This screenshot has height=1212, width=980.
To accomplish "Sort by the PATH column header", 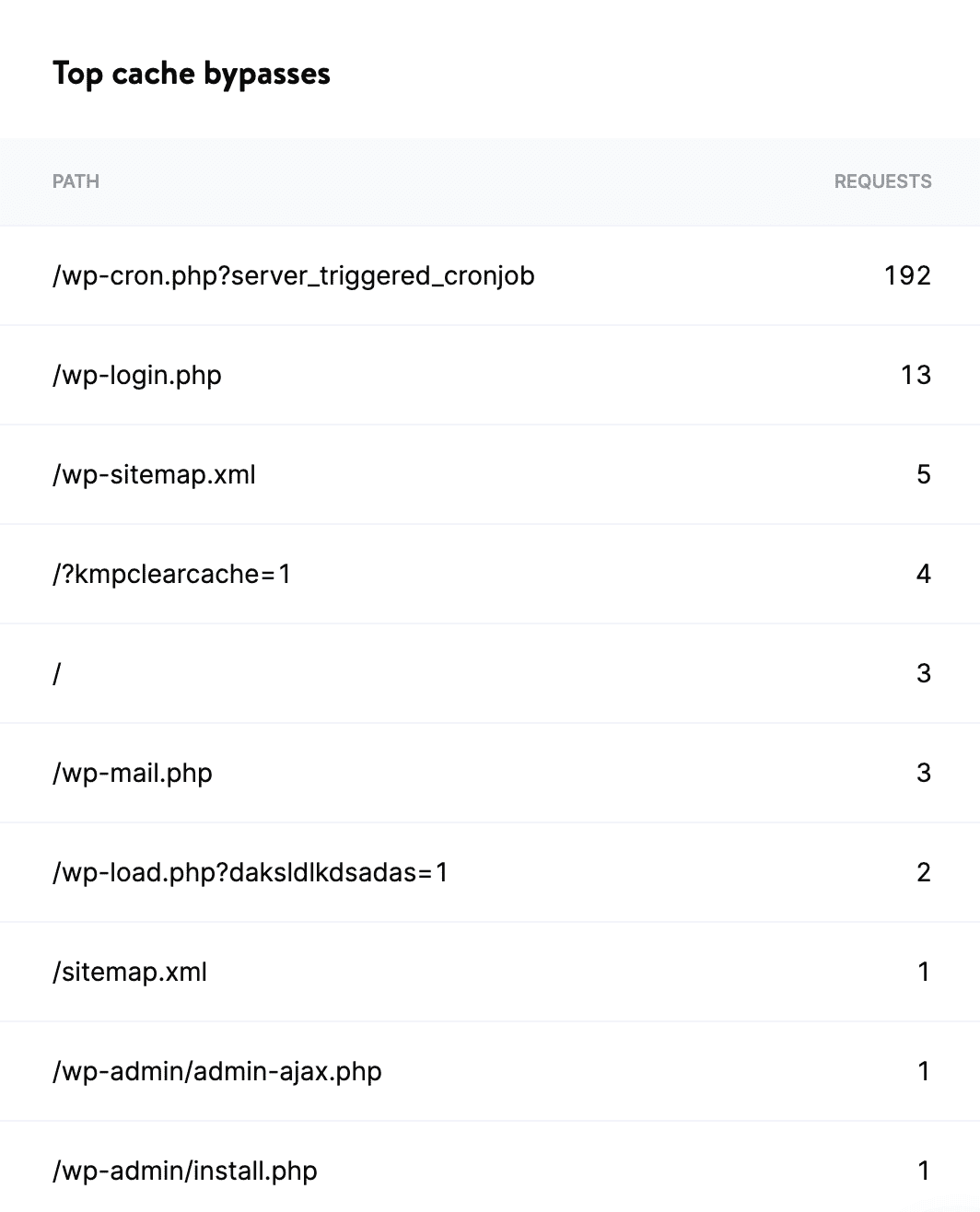I will pos(76,181).
